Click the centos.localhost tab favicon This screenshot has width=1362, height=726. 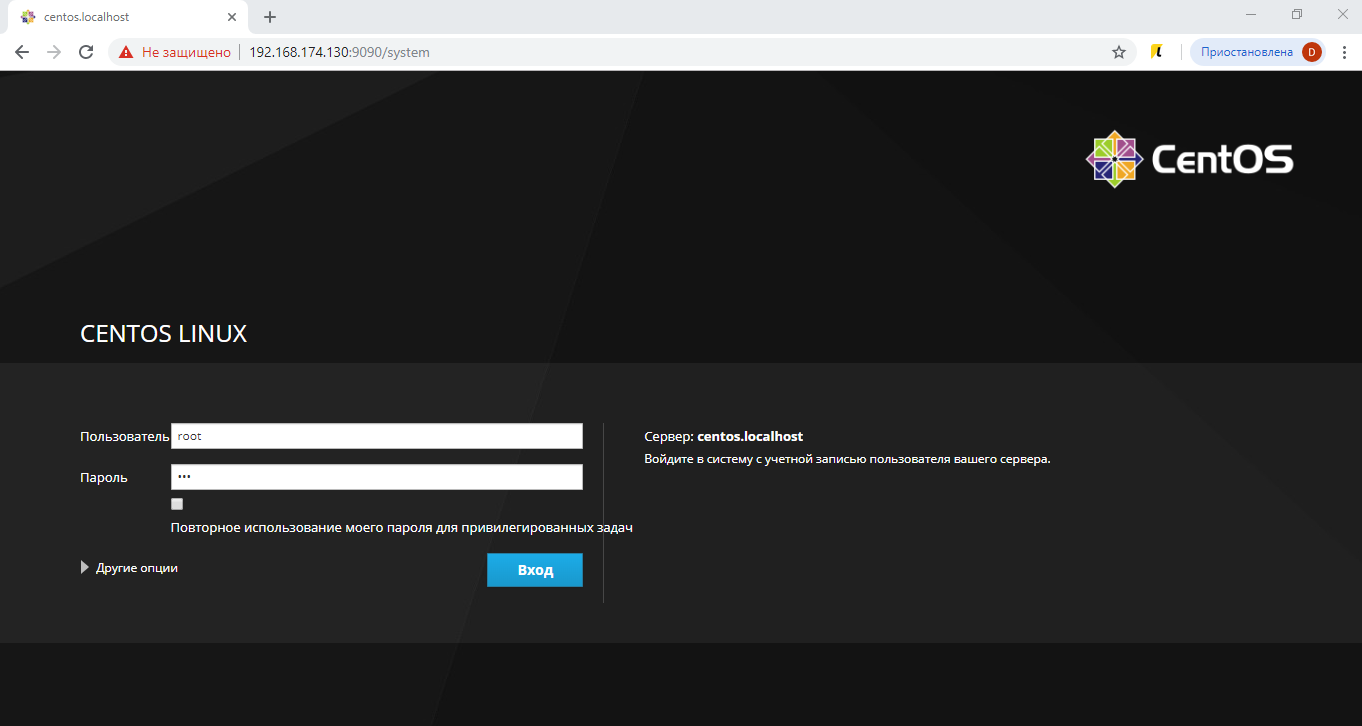(x=28, y=17)
